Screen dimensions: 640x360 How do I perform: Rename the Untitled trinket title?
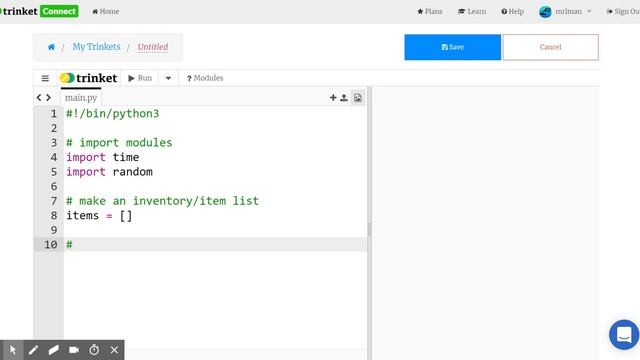point(153,47)
